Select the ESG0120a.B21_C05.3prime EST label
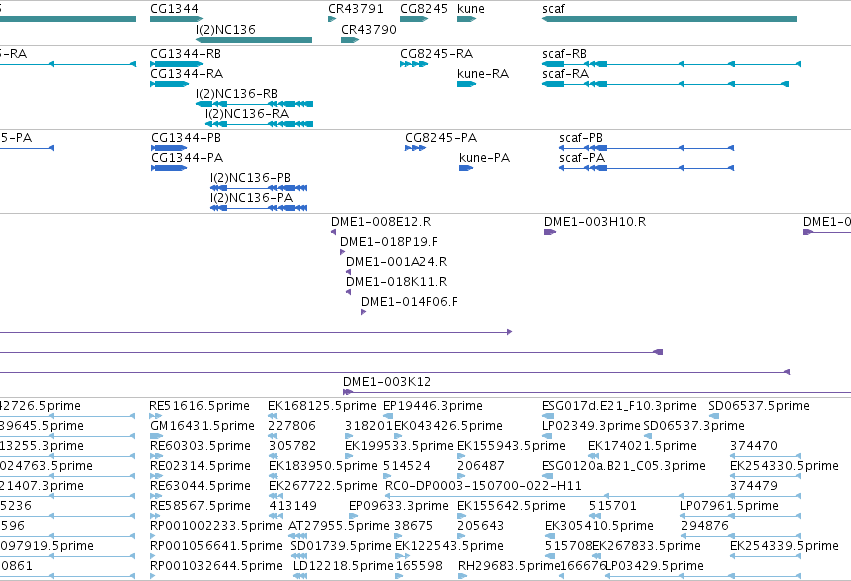Viewport: 851px width, 581px height. pos(624,465)
